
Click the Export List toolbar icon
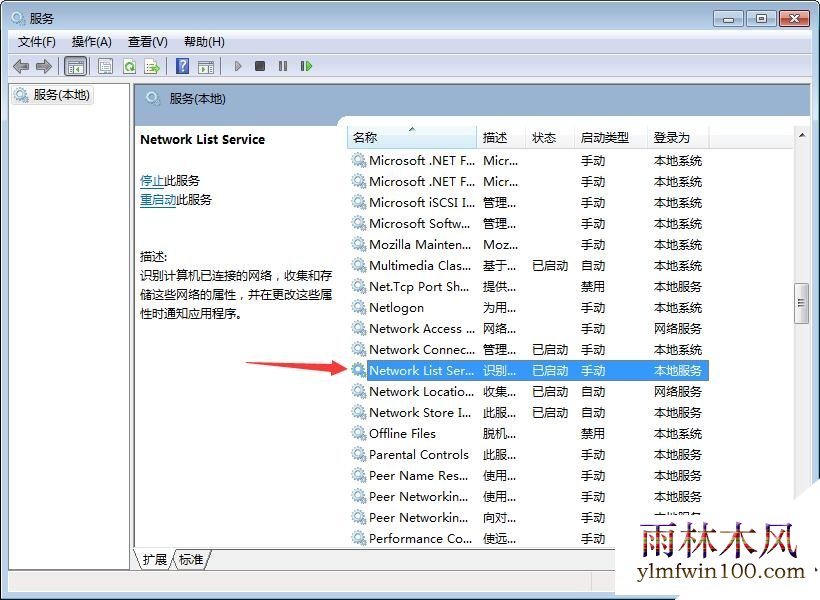coord(152,66)
